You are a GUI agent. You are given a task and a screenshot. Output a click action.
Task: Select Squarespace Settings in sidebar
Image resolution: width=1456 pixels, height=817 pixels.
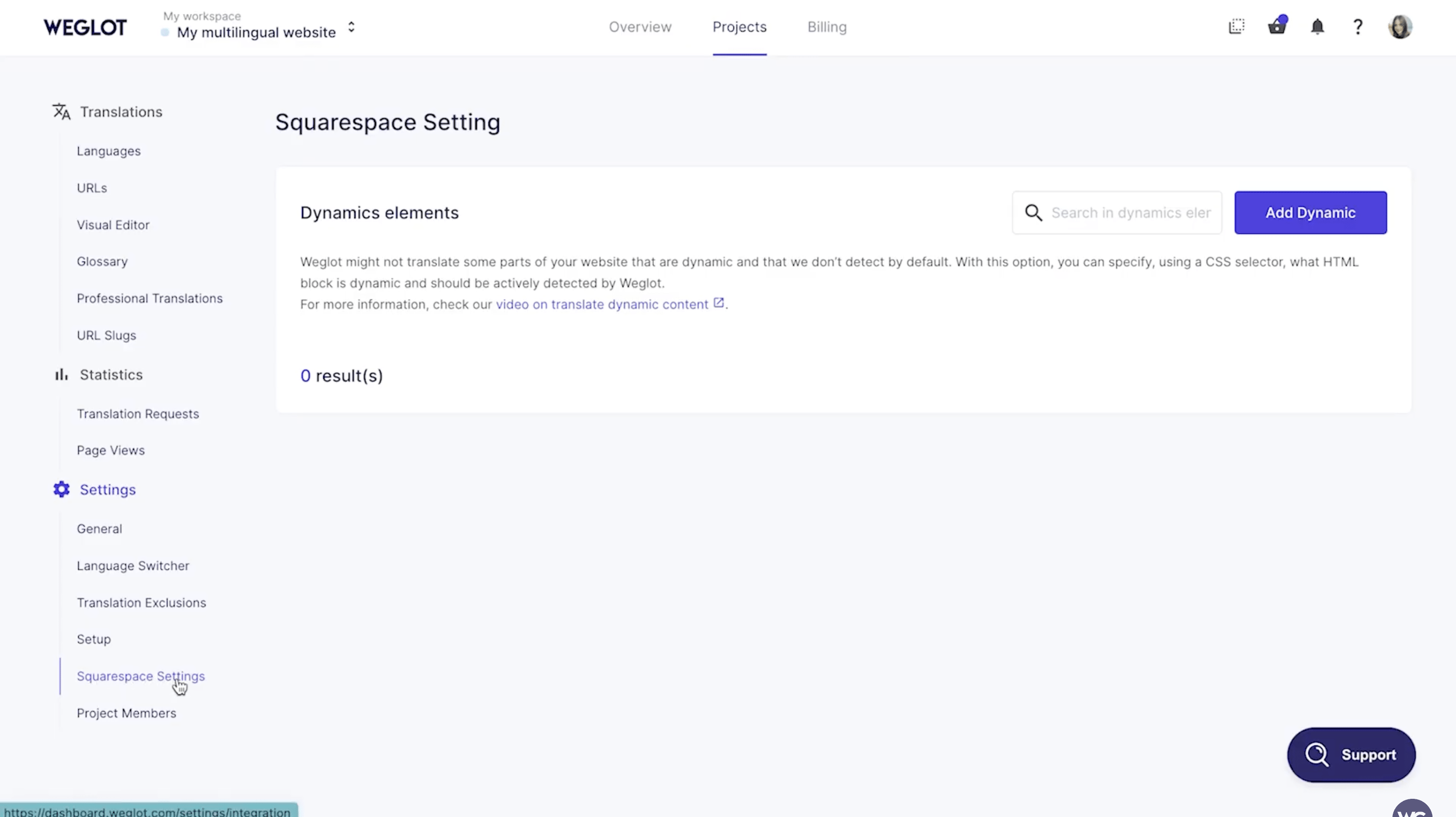point(141,675)
